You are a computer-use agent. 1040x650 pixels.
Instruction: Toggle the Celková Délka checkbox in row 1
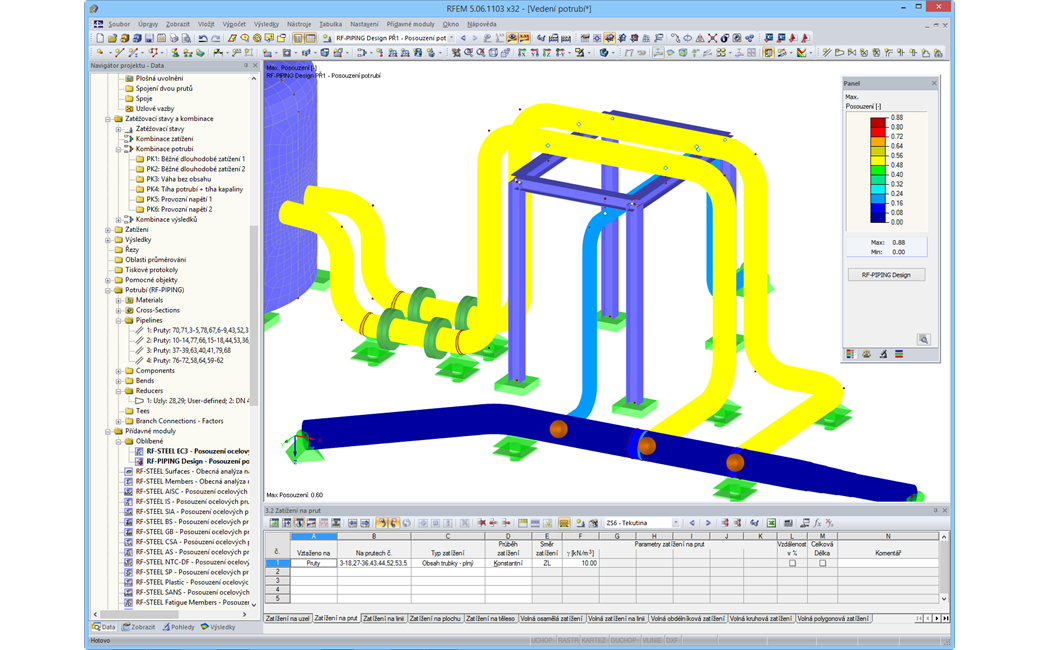822,563
